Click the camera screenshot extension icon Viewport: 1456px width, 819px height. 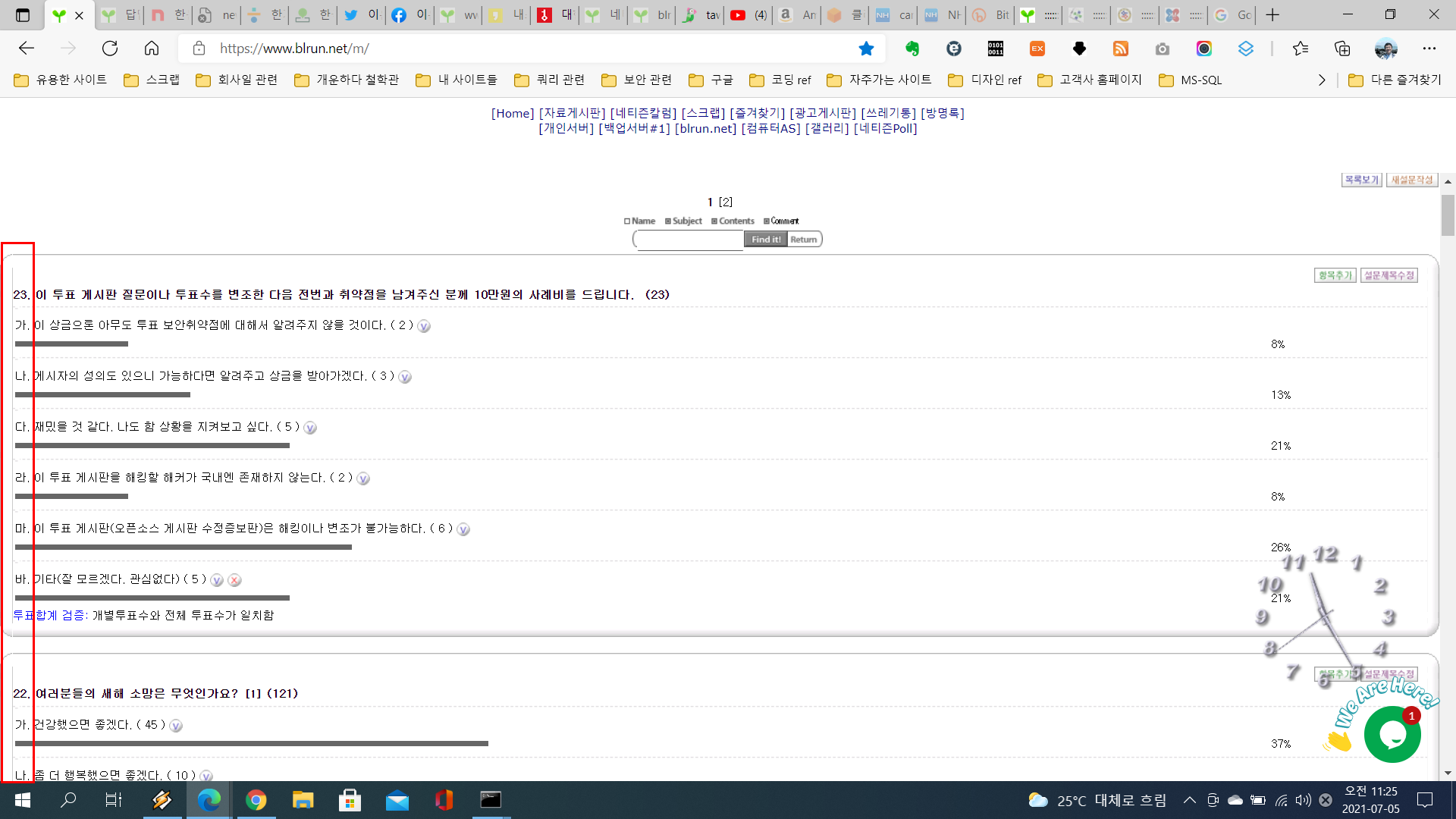coord(1163,49)
